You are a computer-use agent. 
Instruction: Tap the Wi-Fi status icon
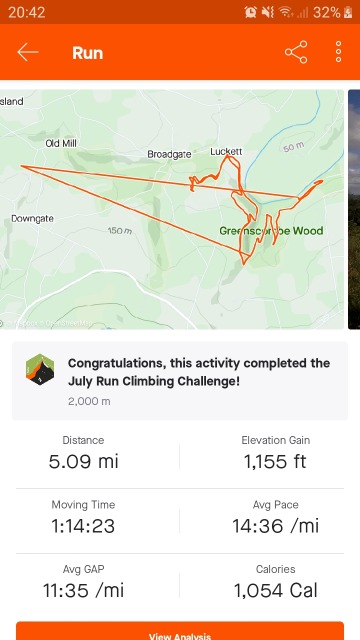click(286, 12)
